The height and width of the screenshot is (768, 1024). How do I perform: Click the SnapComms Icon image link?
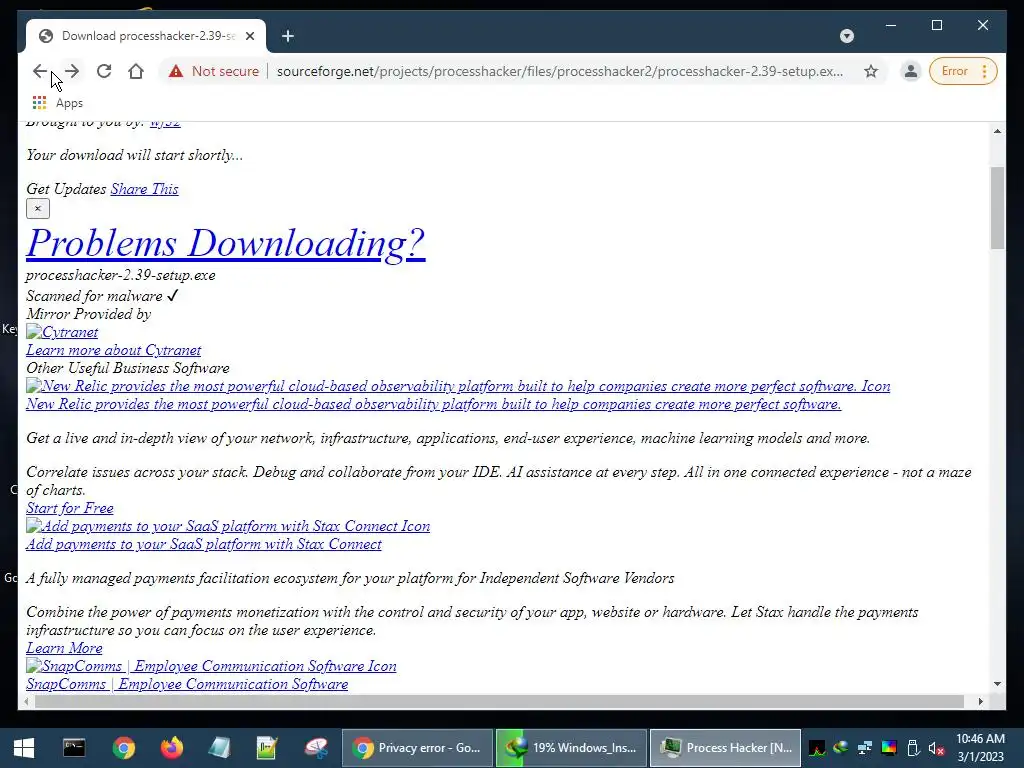[x=211, y=666]
